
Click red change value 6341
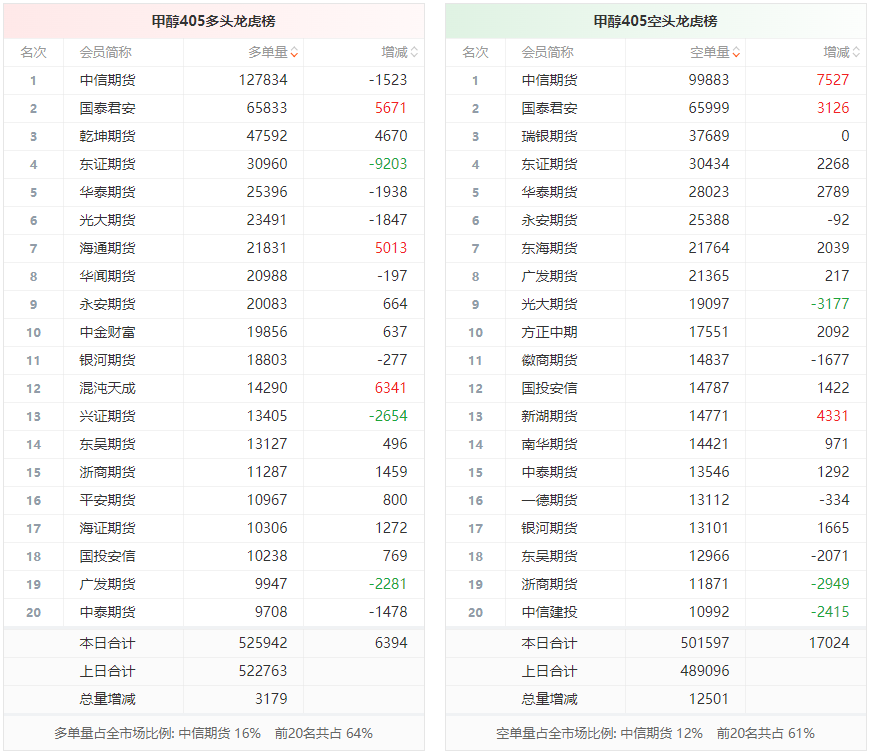[391, 388]
